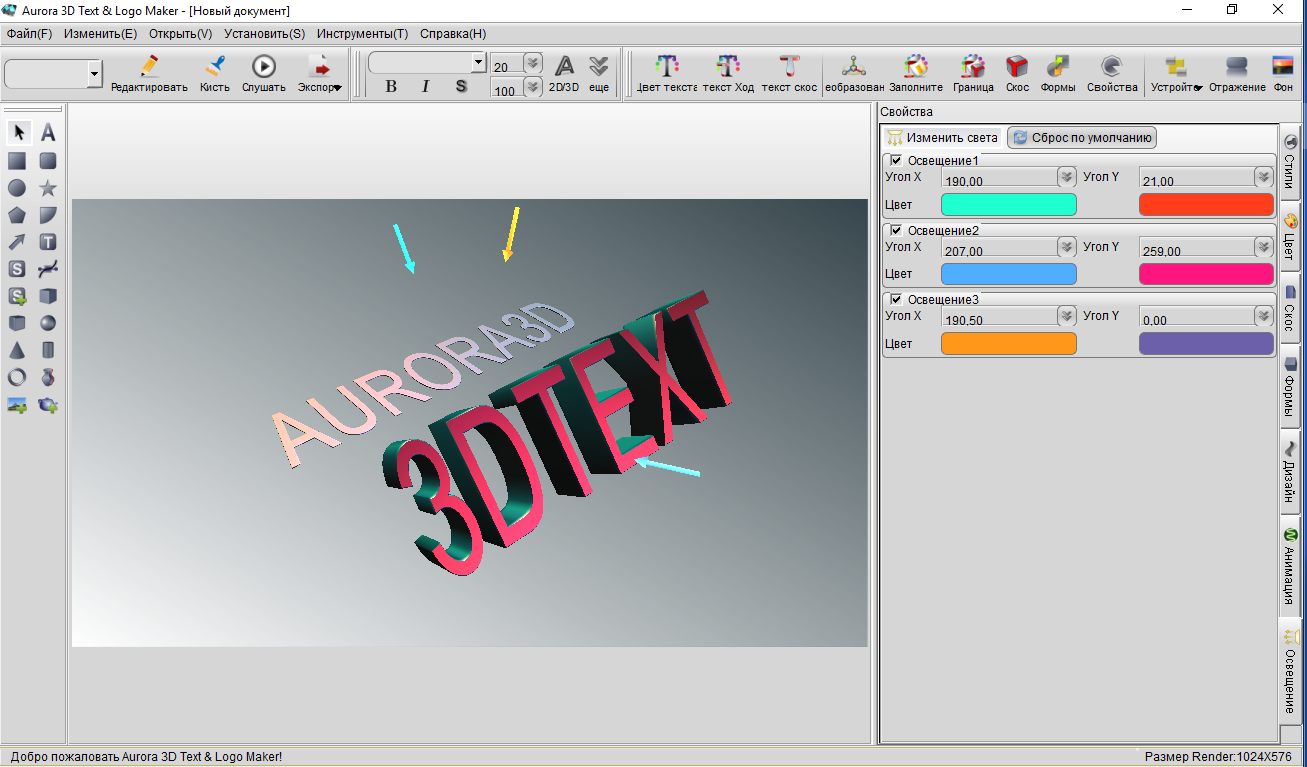The width and height of the screenshot is (1307, 767).
Task: Disable the Освещение1 checkbox
Action: click(897, 160)
